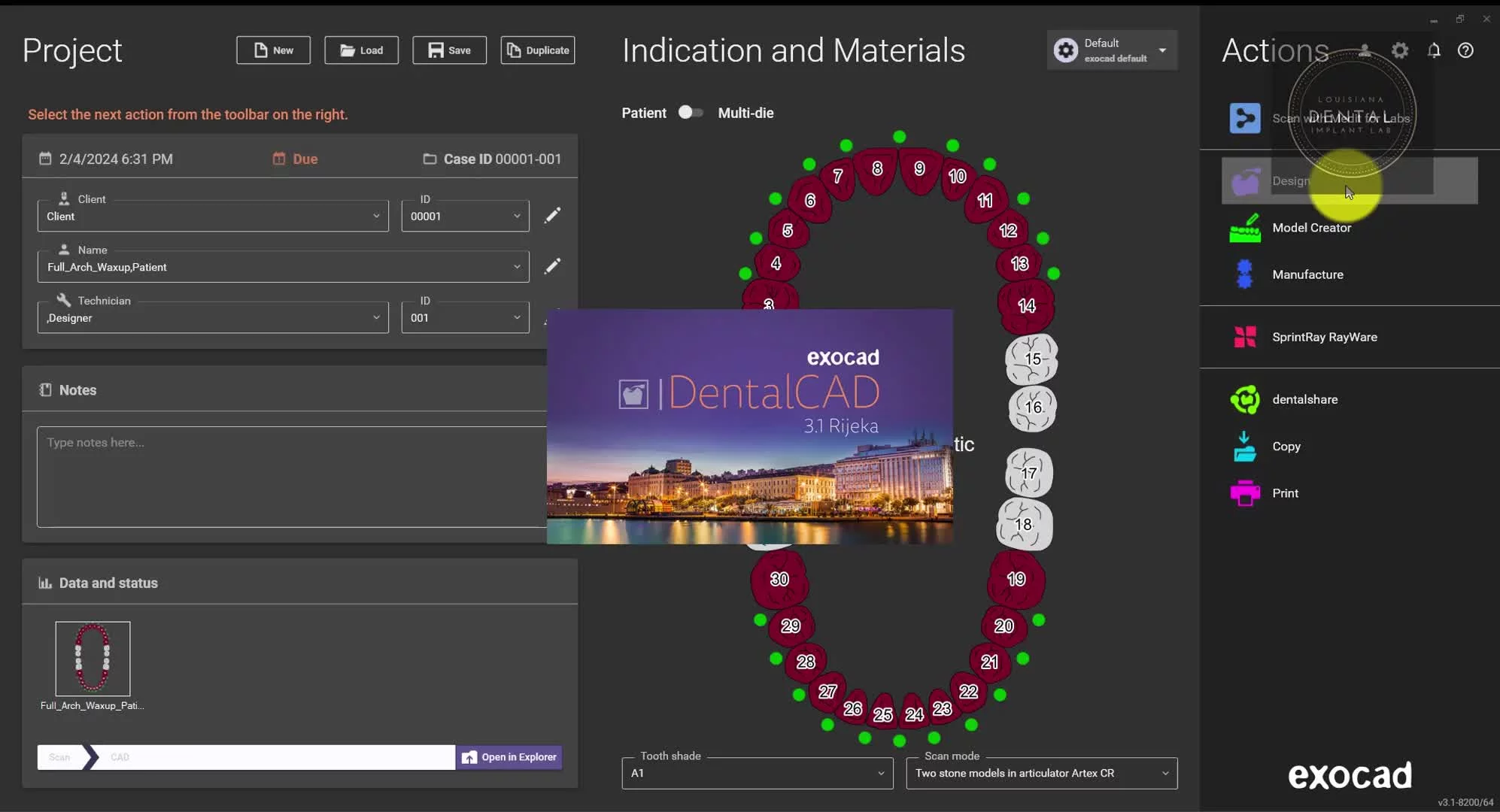This screenshot has height=812, width=1500.
Task: Click Open in Explorer
Action: point(509,757)
